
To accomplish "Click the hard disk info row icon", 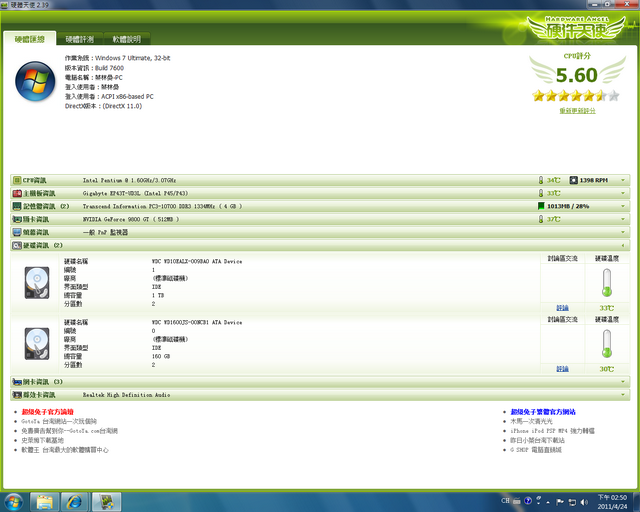I will [x=17, y=245].
